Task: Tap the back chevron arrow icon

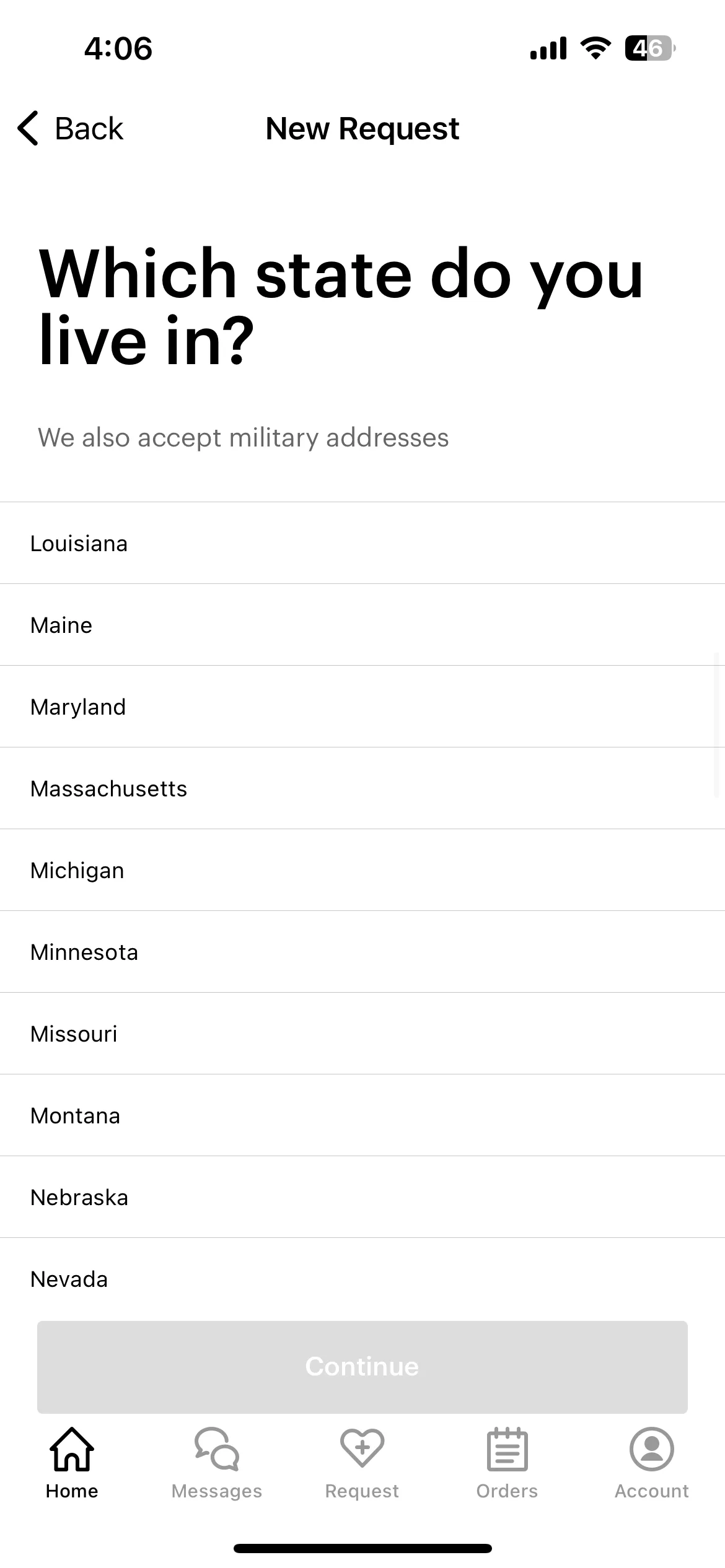Action: tap(29, 129)
